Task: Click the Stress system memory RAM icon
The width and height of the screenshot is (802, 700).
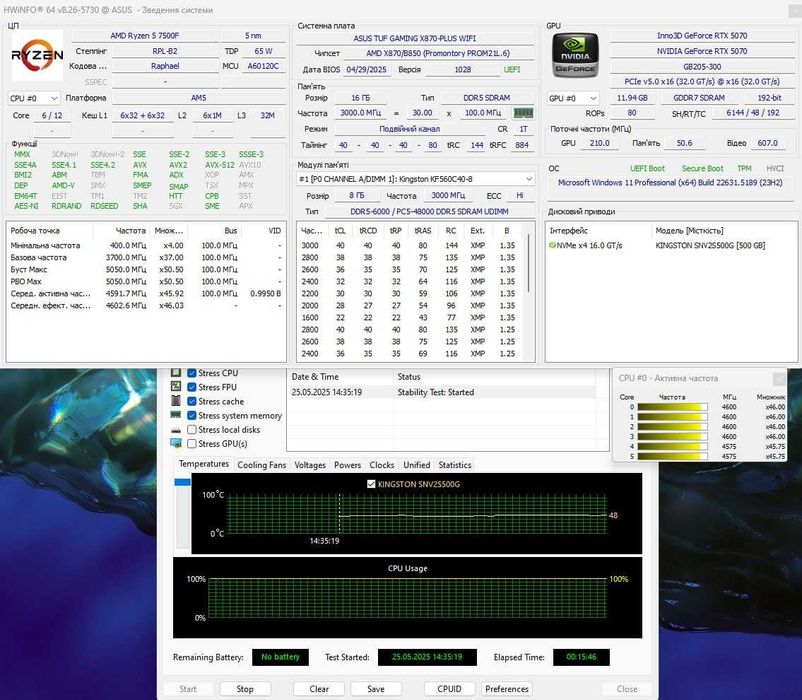Action: click(x=176, y=415)
